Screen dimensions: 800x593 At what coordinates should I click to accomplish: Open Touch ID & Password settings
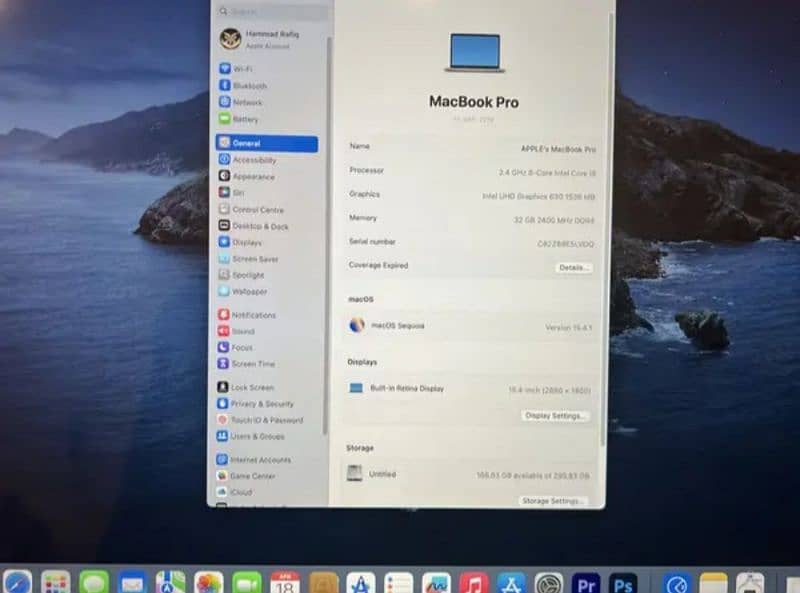(260, 420)
